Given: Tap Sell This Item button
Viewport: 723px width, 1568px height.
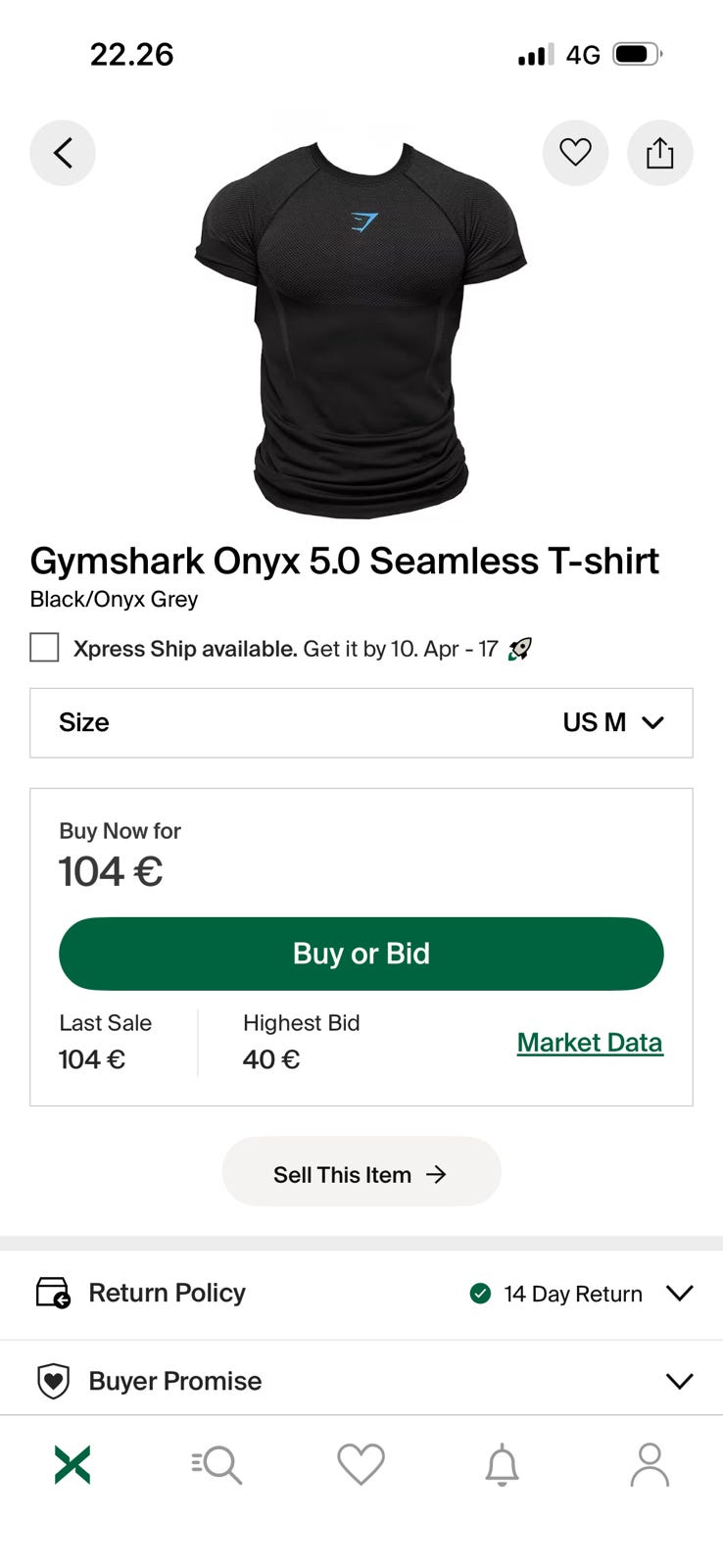Looking at the screenshot, I should pos(361,1172).
